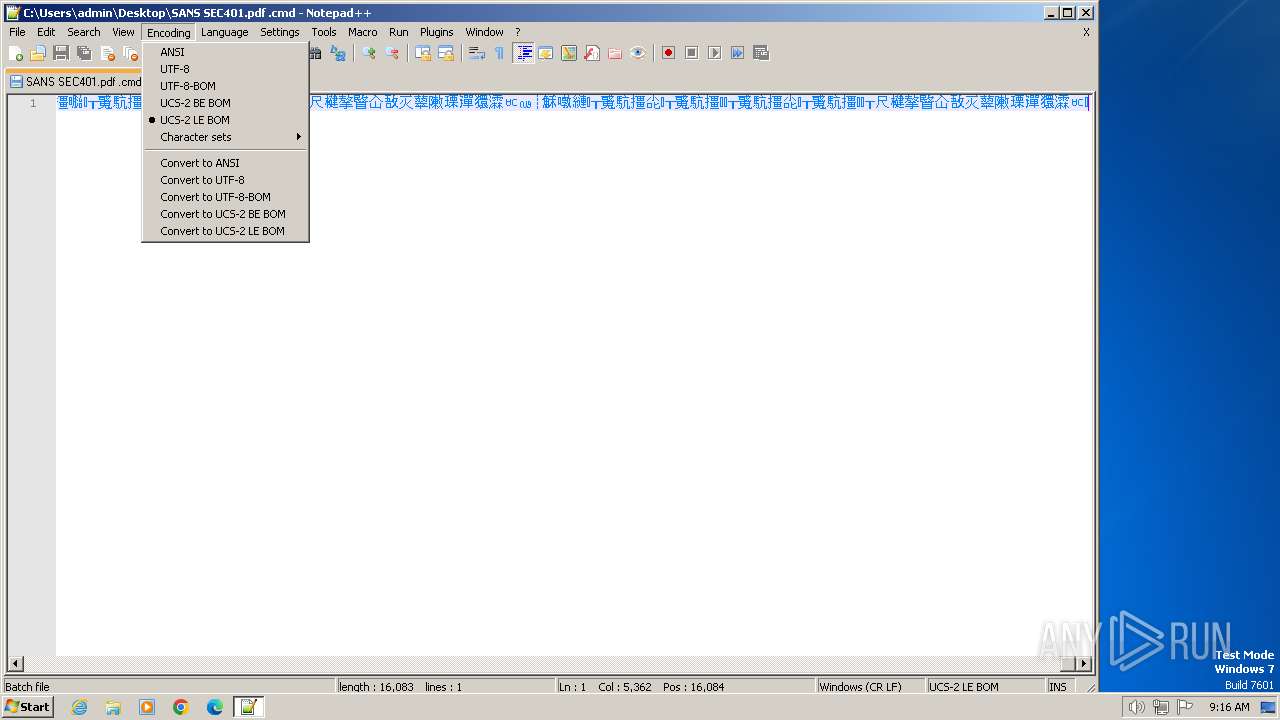Open the Search menu
The width and height of the screenshot is (1280, 720).
tap(84, 32)
